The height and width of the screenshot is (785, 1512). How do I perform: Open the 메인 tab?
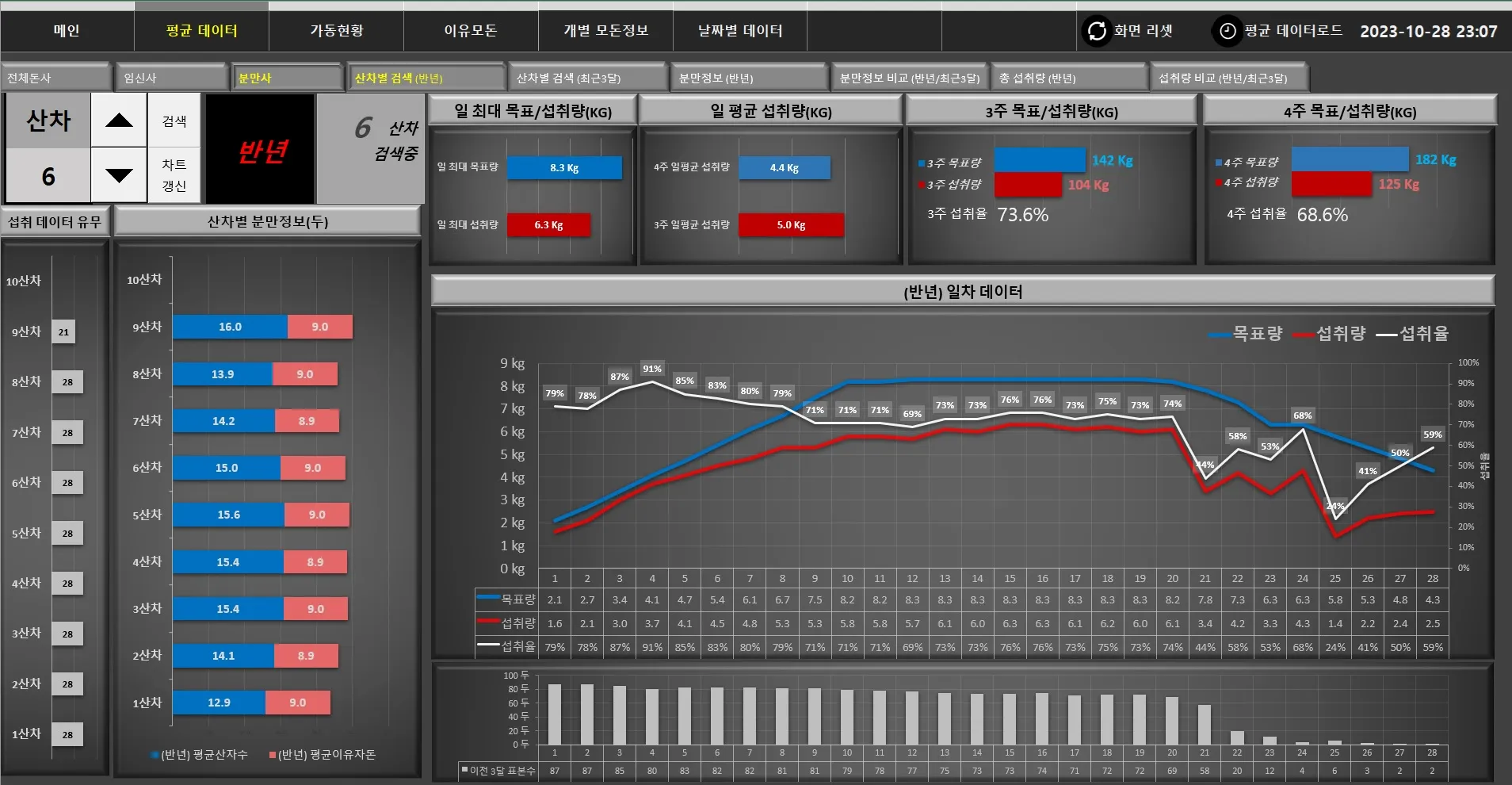[67, 31]
